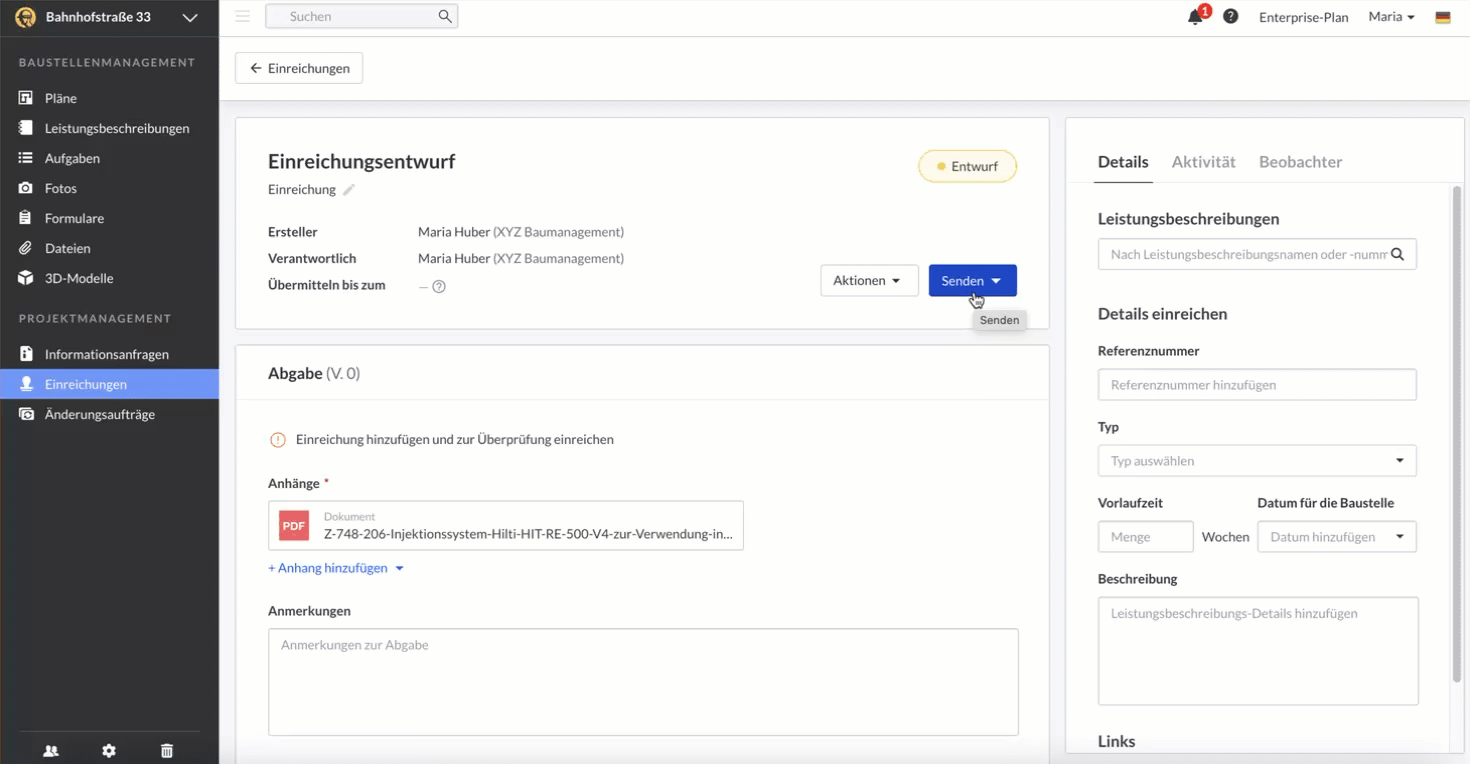This screenshot has height=764, width=1470.
Task: Switch to the Beobachter tab
Action: coord(1300,162)
